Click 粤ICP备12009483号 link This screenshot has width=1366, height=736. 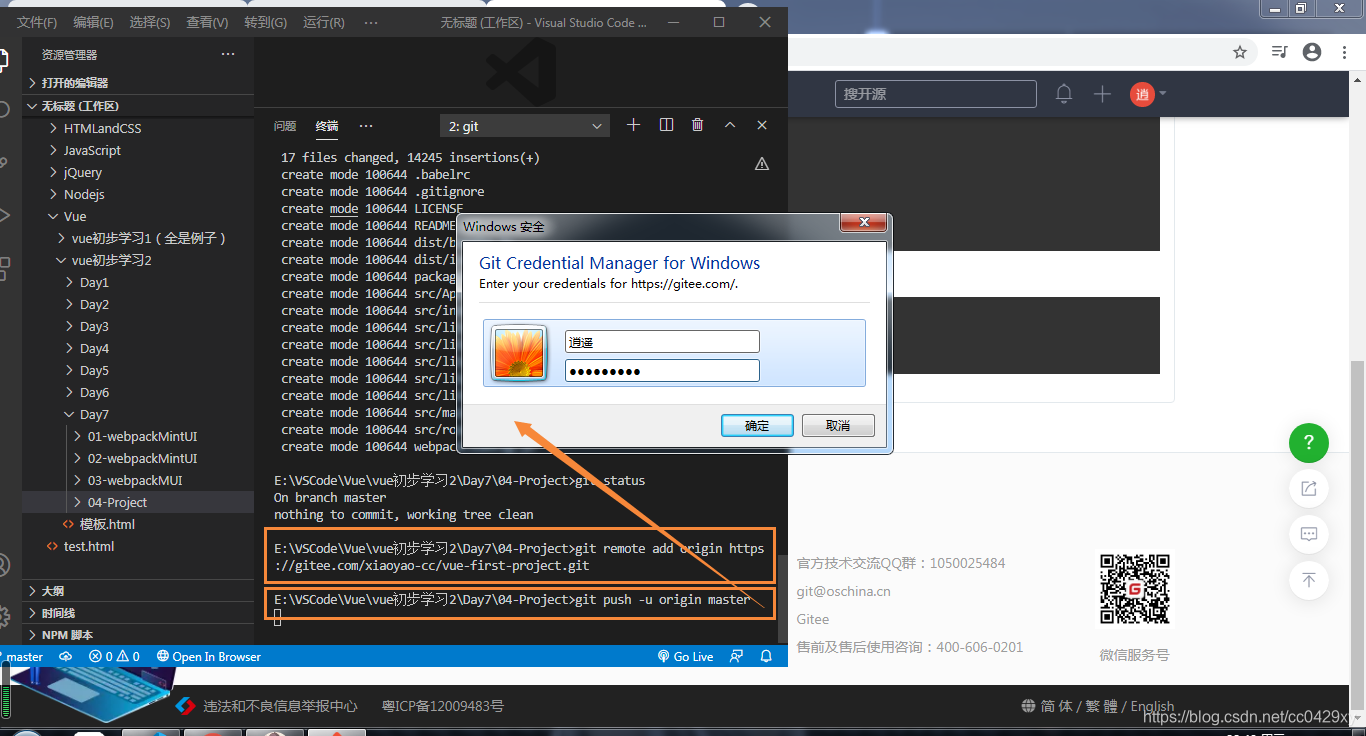point(443,706)
